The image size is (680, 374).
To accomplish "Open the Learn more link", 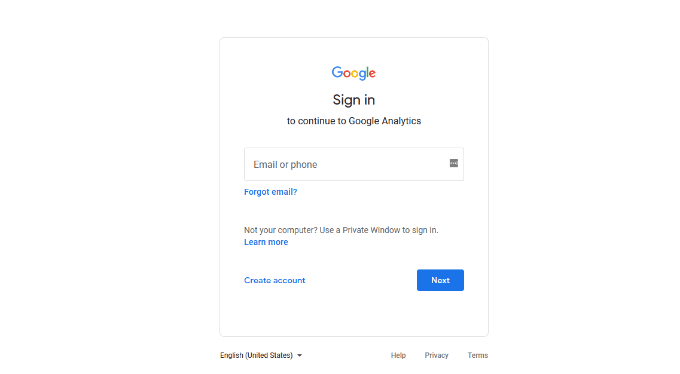I will coord(266,242).
